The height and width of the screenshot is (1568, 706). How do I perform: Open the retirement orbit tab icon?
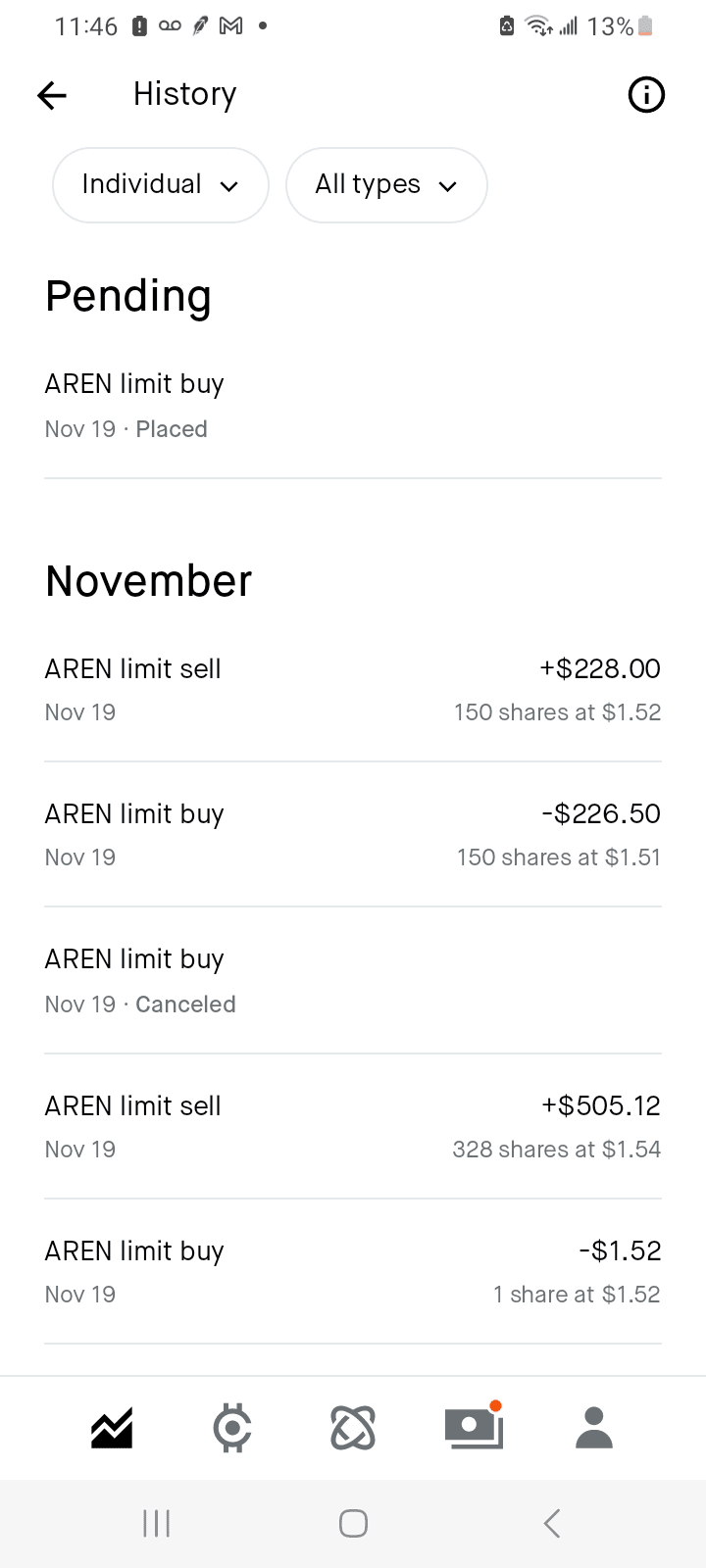click(x=353, y=1428)
